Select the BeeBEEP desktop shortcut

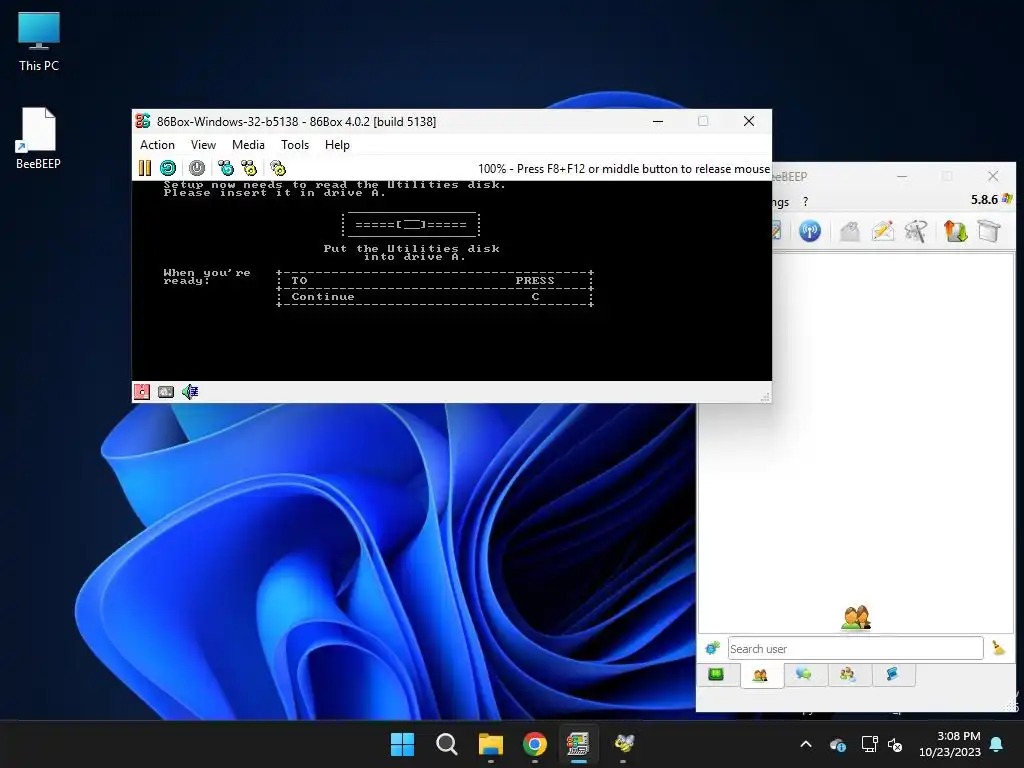coord(39,138)
